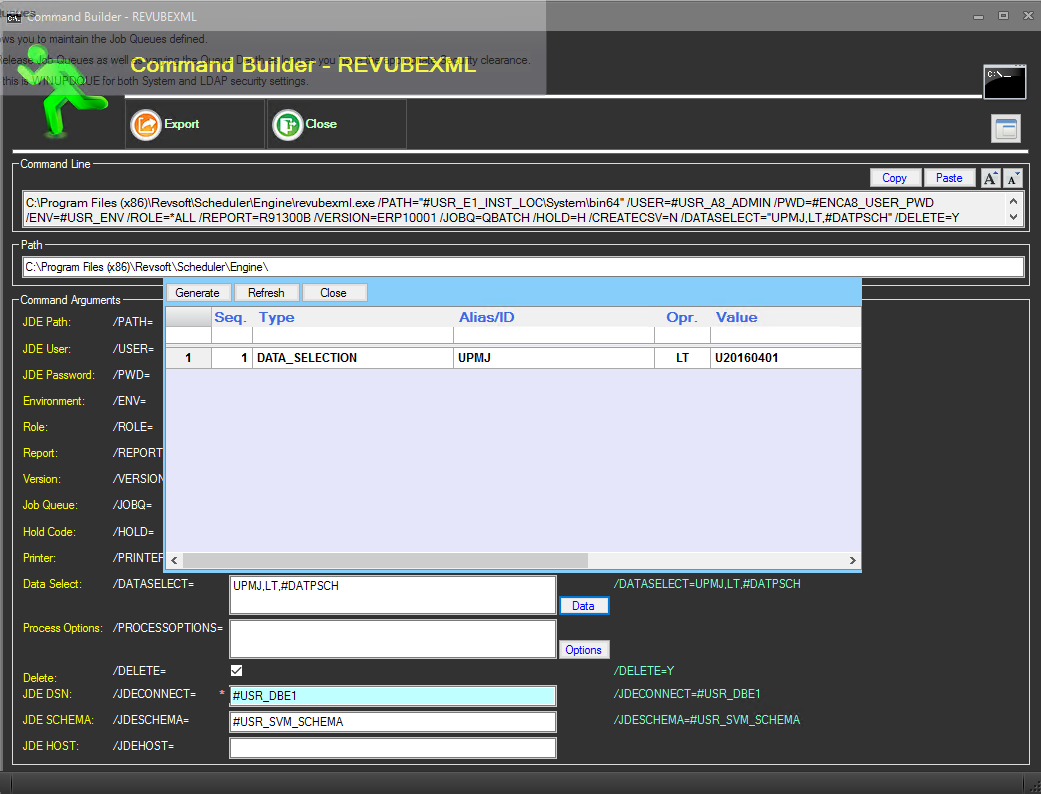Open the command prompt (C:\) icon

click(1004, 82)
